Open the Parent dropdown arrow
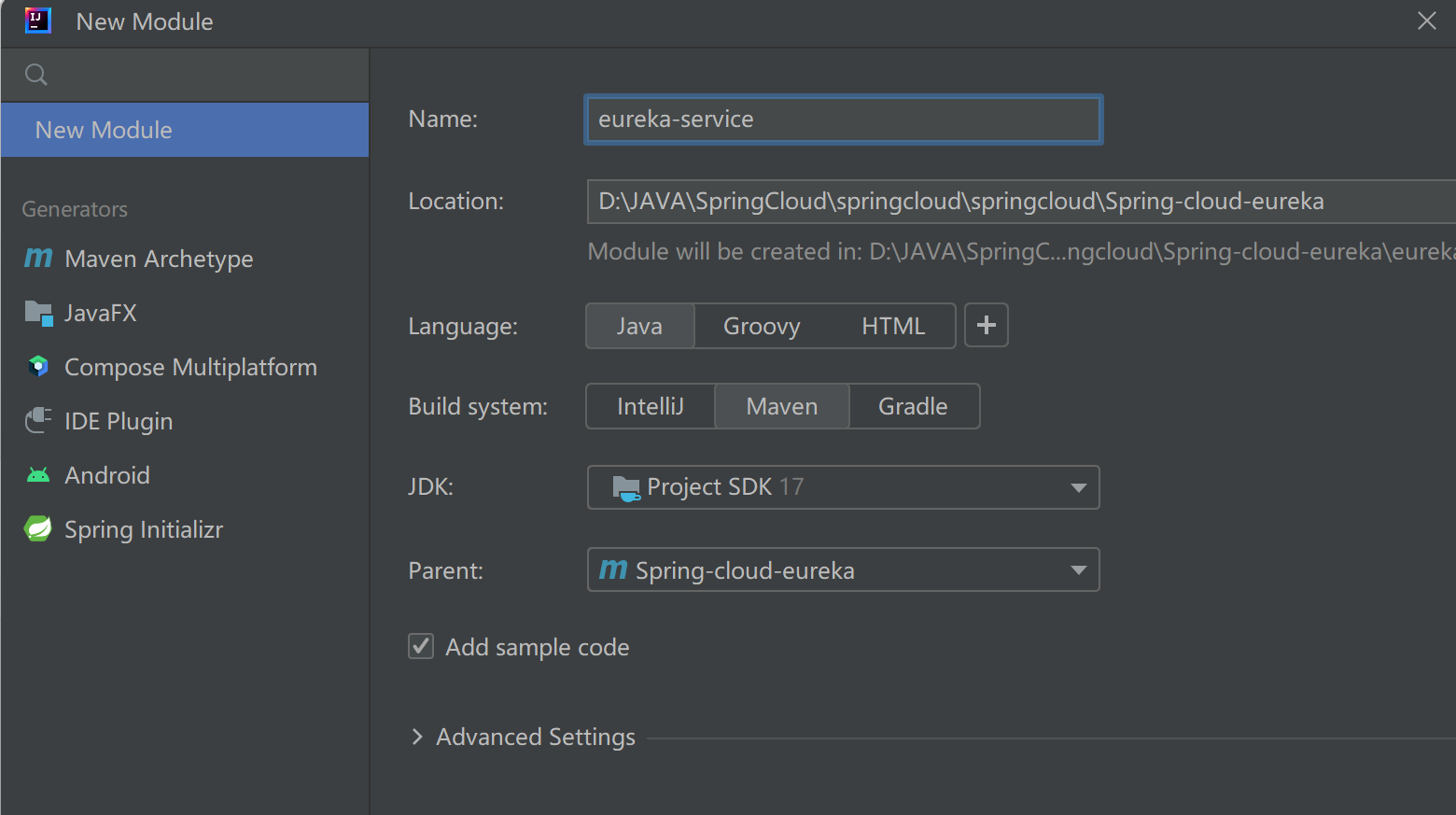 [1079, 569]
